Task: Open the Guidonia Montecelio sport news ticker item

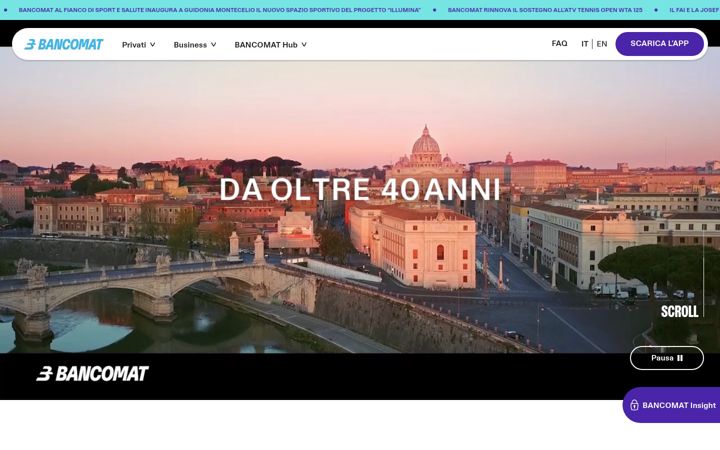Action: (x=219, y=10)
